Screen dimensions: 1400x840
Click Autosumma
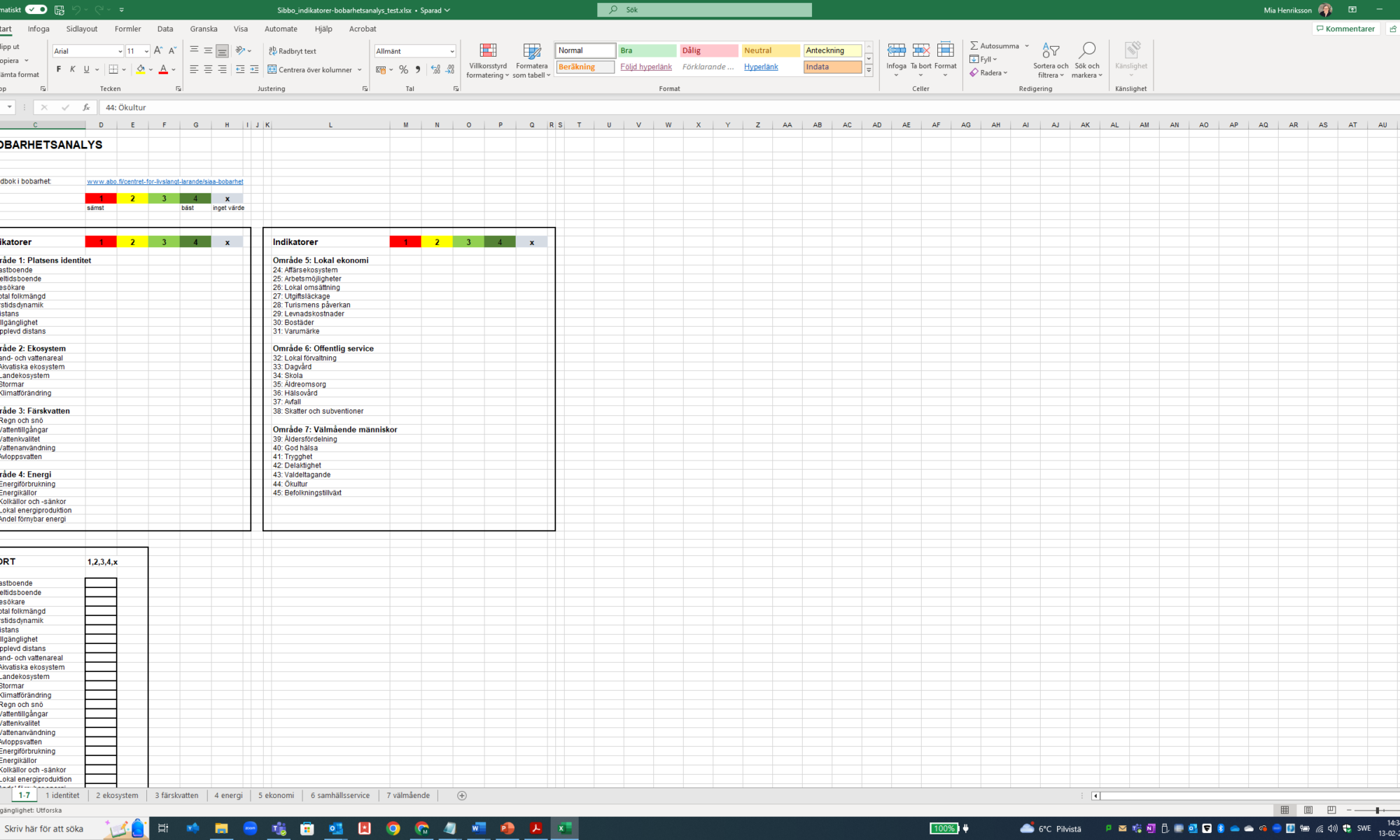[x=994, y=45]
